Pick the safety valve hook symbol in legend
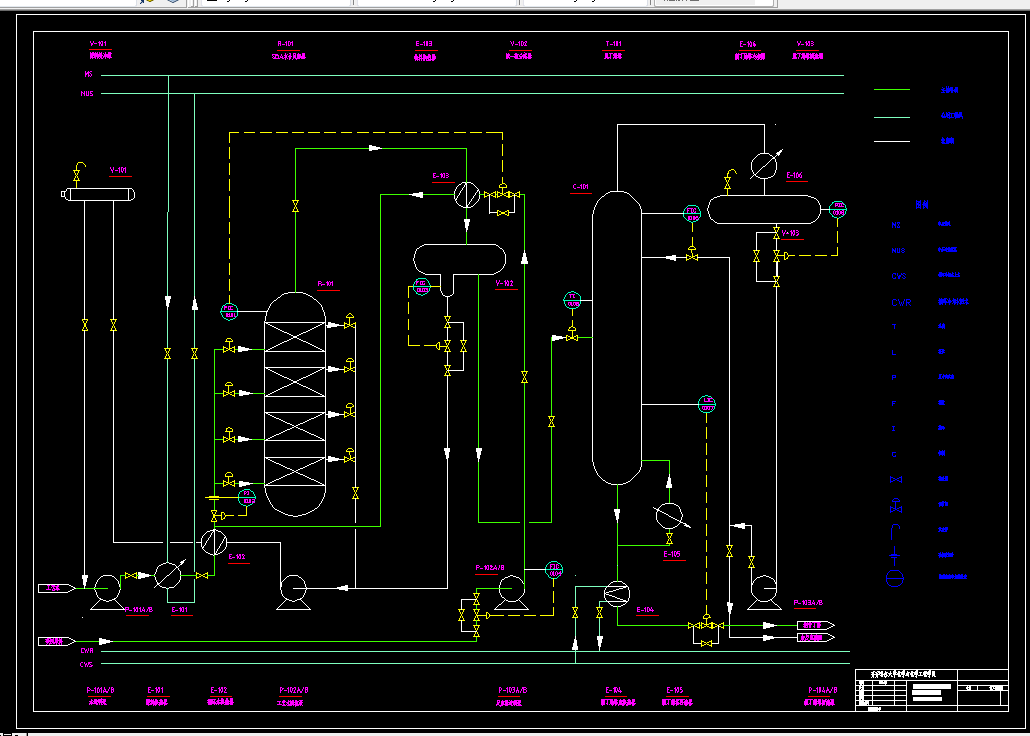The image size is (1030, 736). [x=895, y=531]
